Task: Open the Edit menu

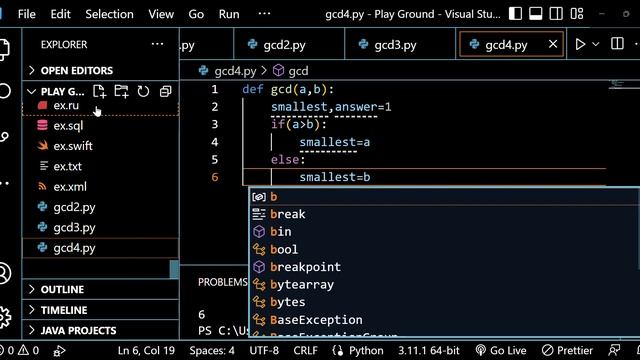Action: pyautogui.click(x=60, y=14)
